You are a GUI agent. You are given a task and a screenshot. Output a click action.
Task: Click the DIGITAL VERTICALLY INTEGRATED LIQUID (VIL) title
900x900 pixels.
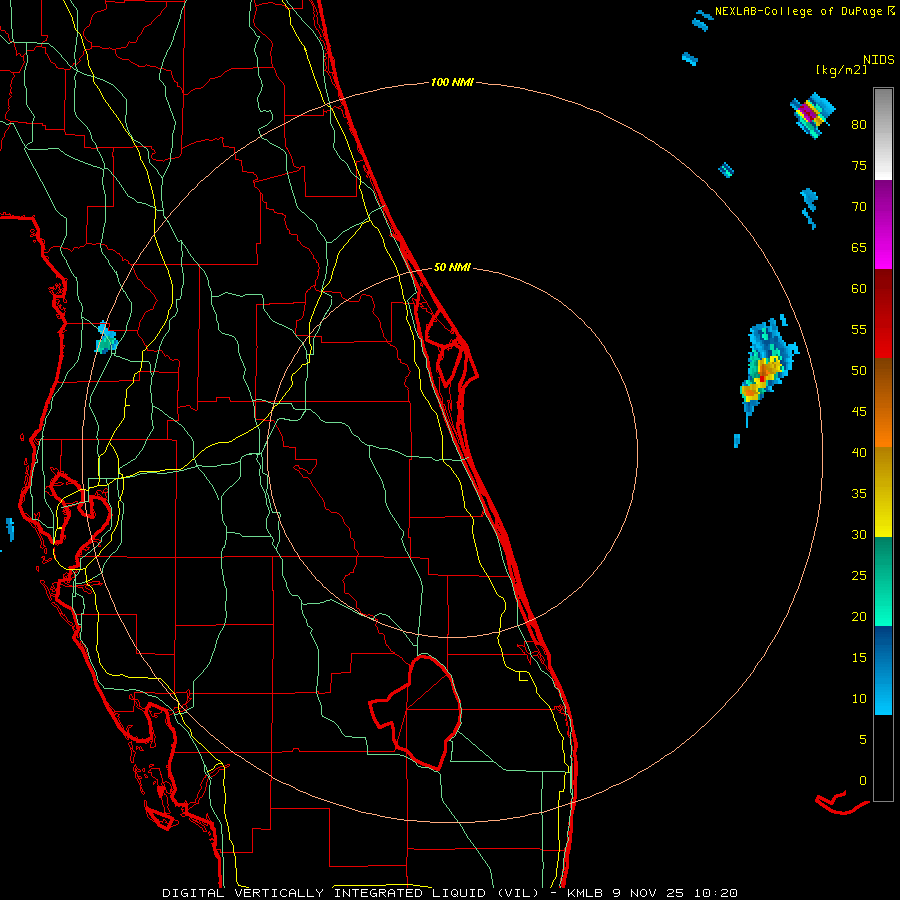(351, 893)
